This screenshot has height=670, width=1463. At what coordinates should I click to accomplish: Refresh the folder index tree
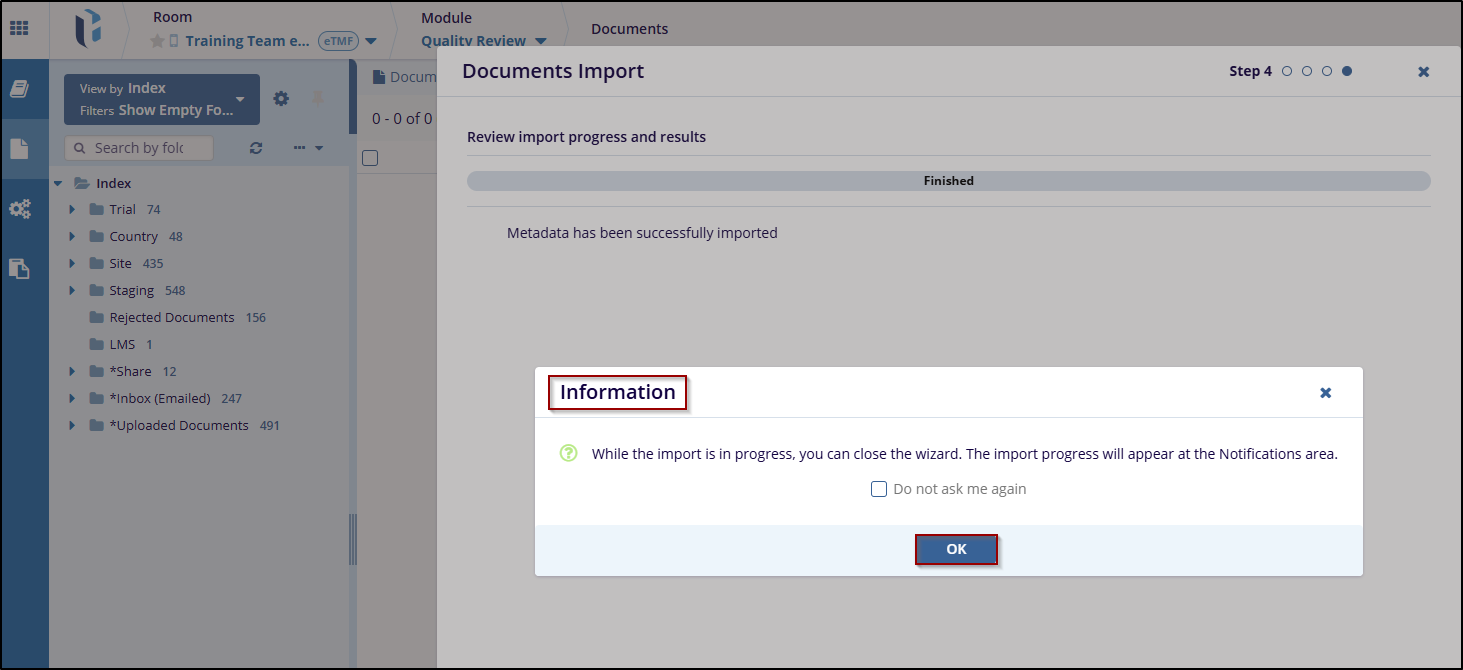click(256, 148)
